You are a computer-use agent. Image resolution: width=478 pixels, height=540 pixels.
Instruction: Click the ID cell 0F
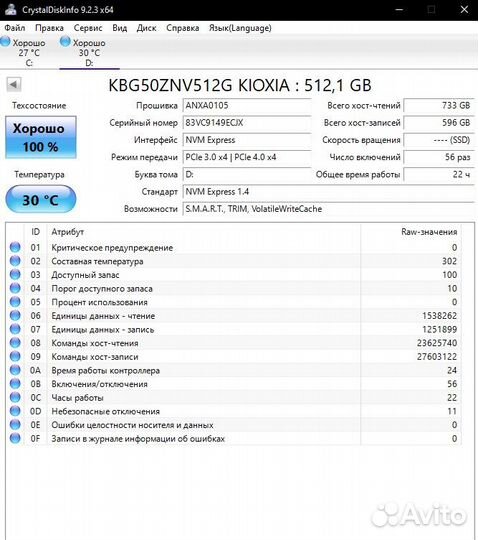[35, 438]
